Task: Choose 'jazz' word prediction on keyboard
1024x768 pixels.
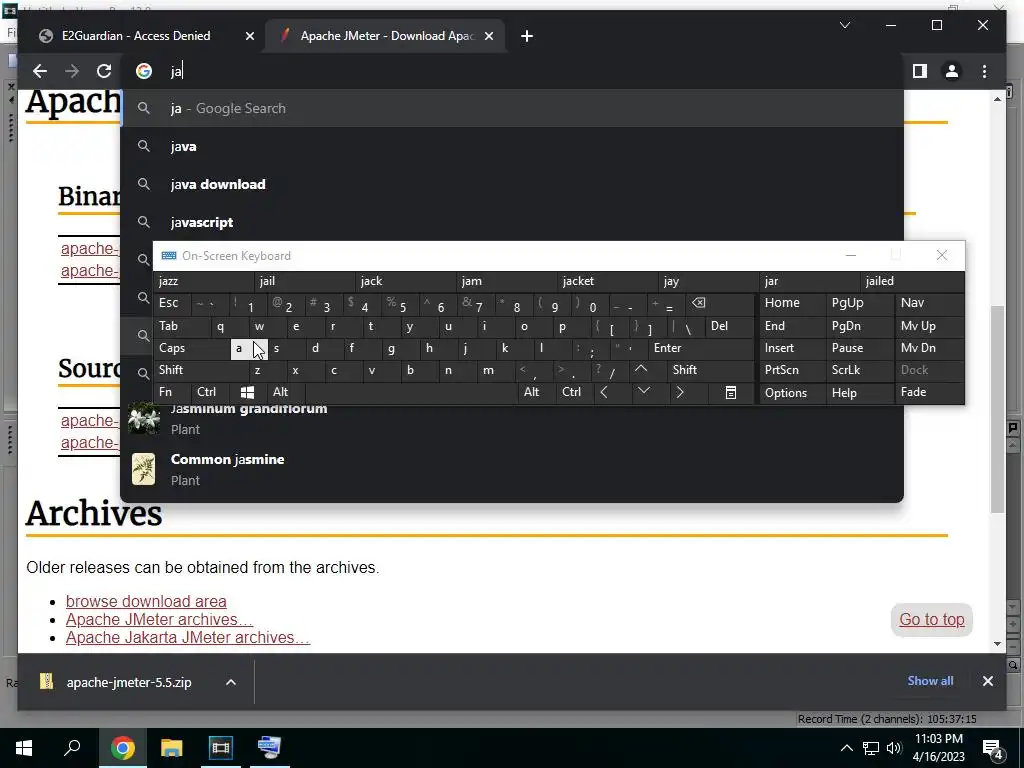Action: click(204, 281)
